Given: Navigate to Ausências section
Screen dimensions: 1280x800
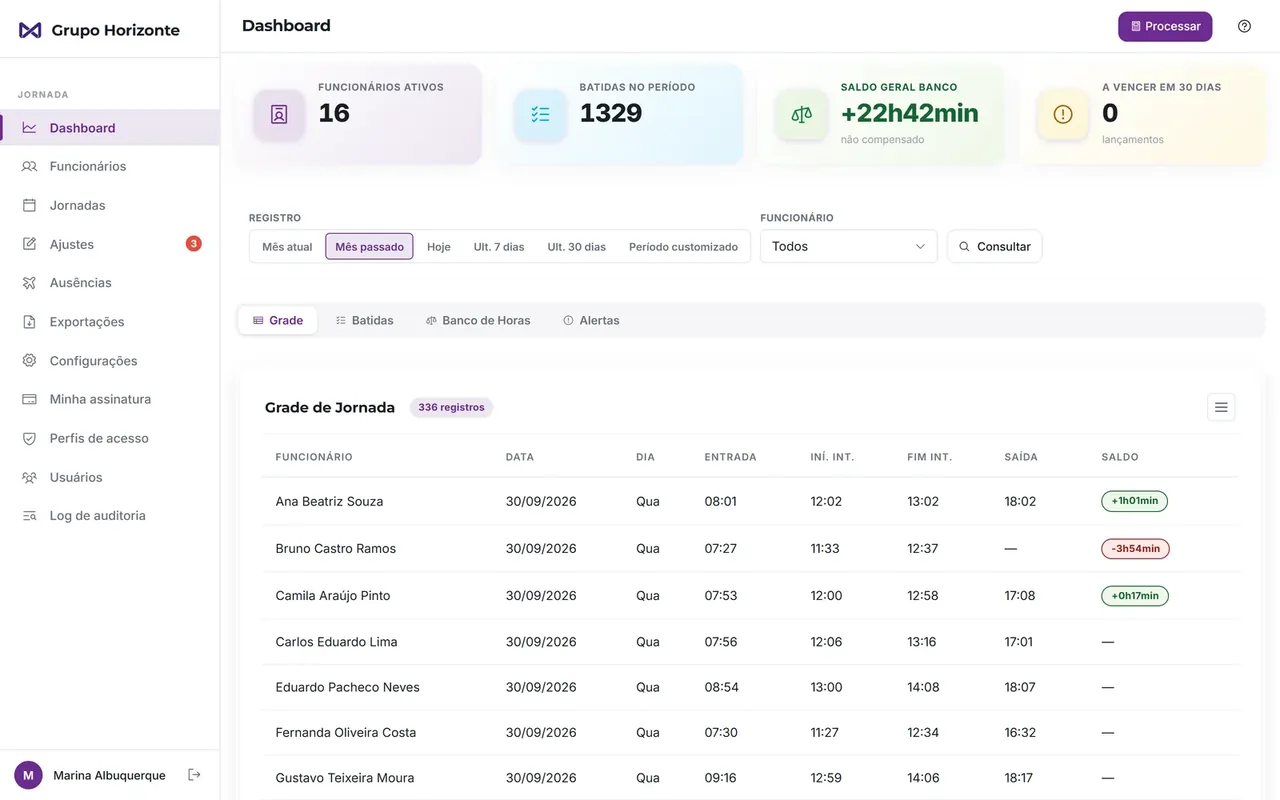Looking at the screenshot, I should [110, 283].
